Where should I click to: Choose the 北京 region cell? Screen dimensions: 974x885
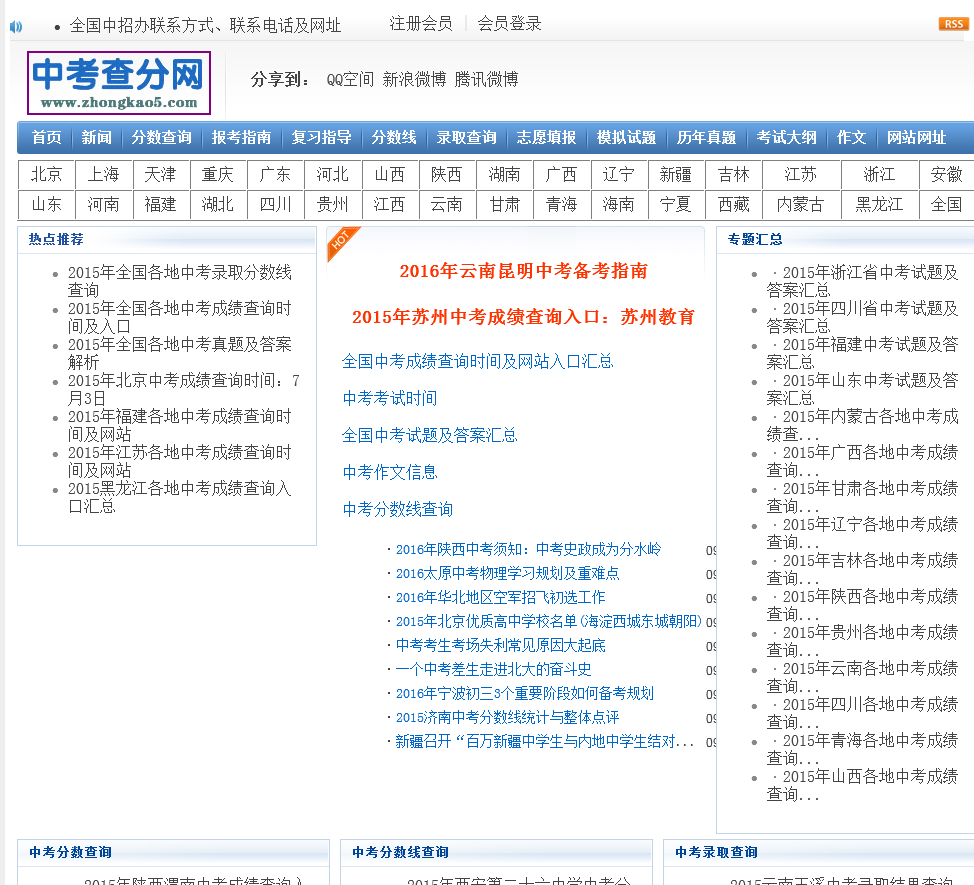47,175
